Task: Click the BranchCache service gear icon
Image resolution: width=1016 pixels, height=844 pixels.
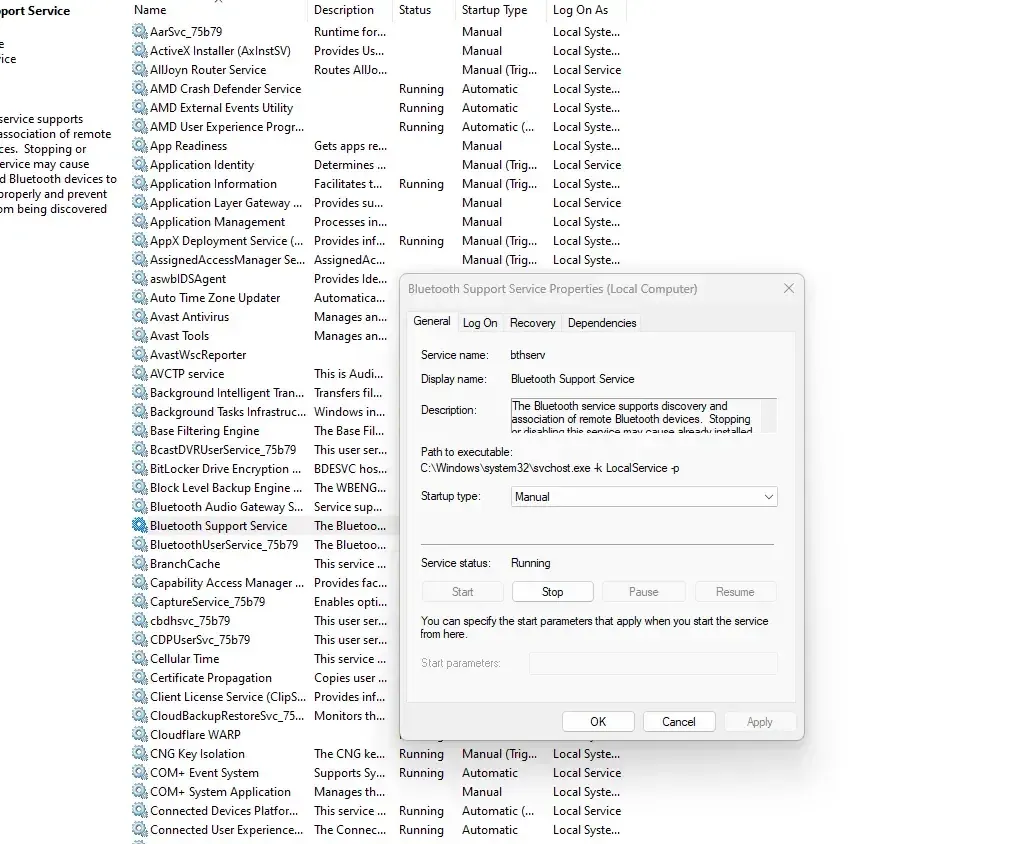Action: pyautogui.click(x=139, y=564)
